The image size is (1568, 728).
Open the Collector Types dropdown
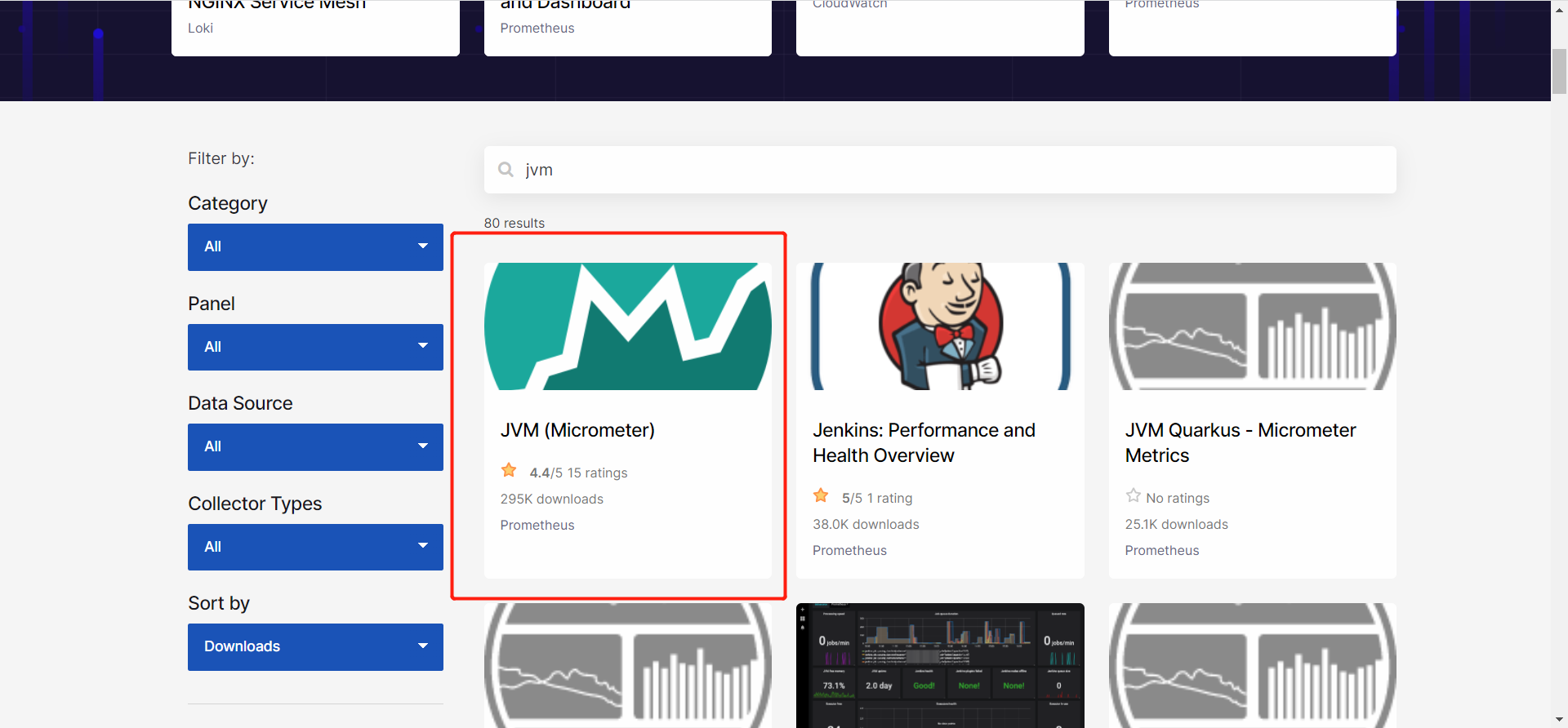tap(315, 547)
